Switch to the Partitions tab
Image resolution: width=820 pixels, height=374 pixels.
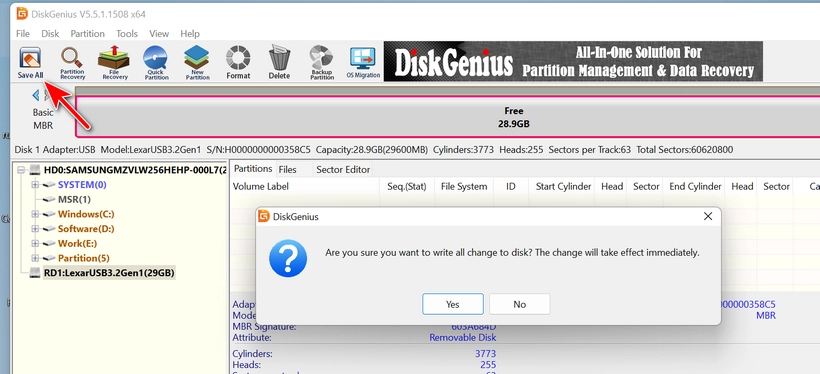coord(253,168)
